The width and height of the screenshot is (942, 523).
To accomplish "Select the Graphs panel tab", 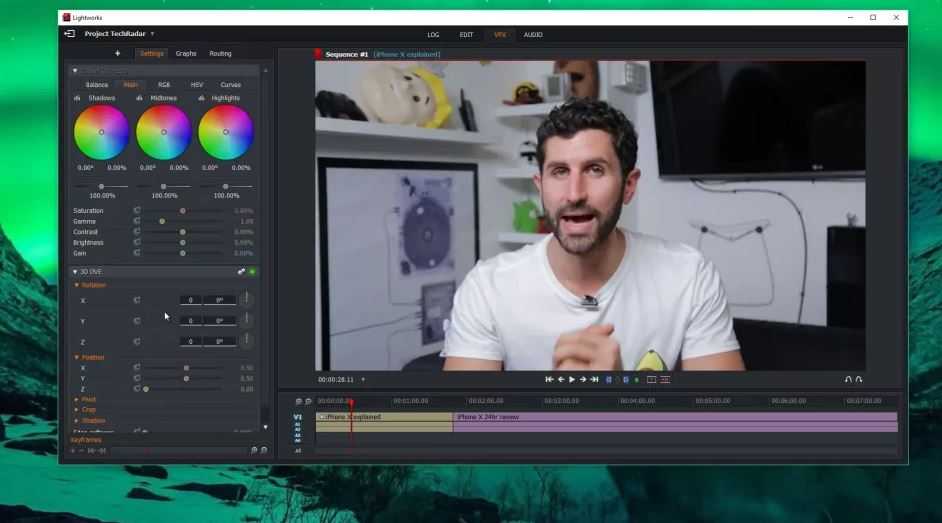I will coord(186,53).
